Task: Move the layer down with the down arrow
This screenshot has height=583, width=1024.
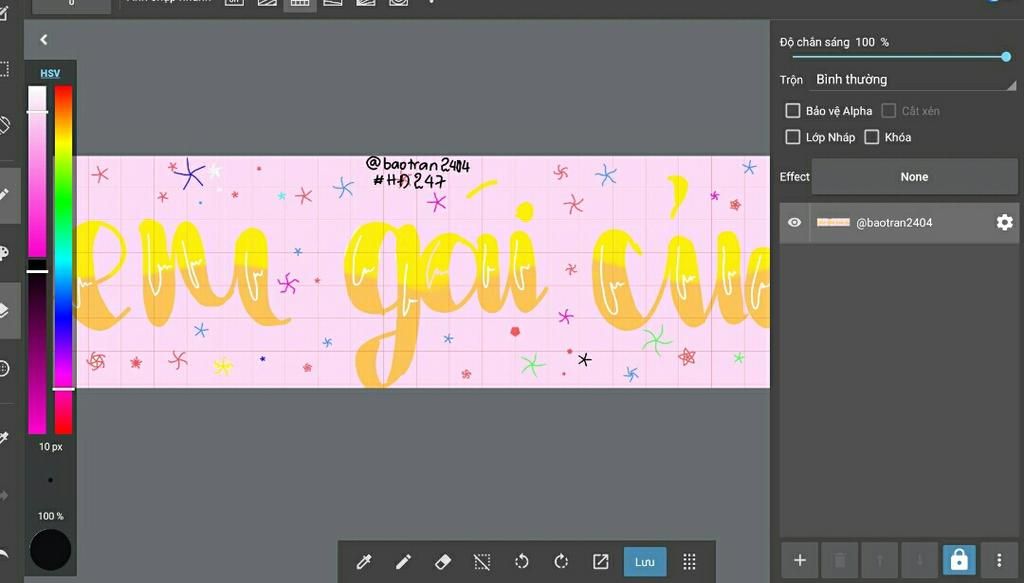Action: click(920, 560)
